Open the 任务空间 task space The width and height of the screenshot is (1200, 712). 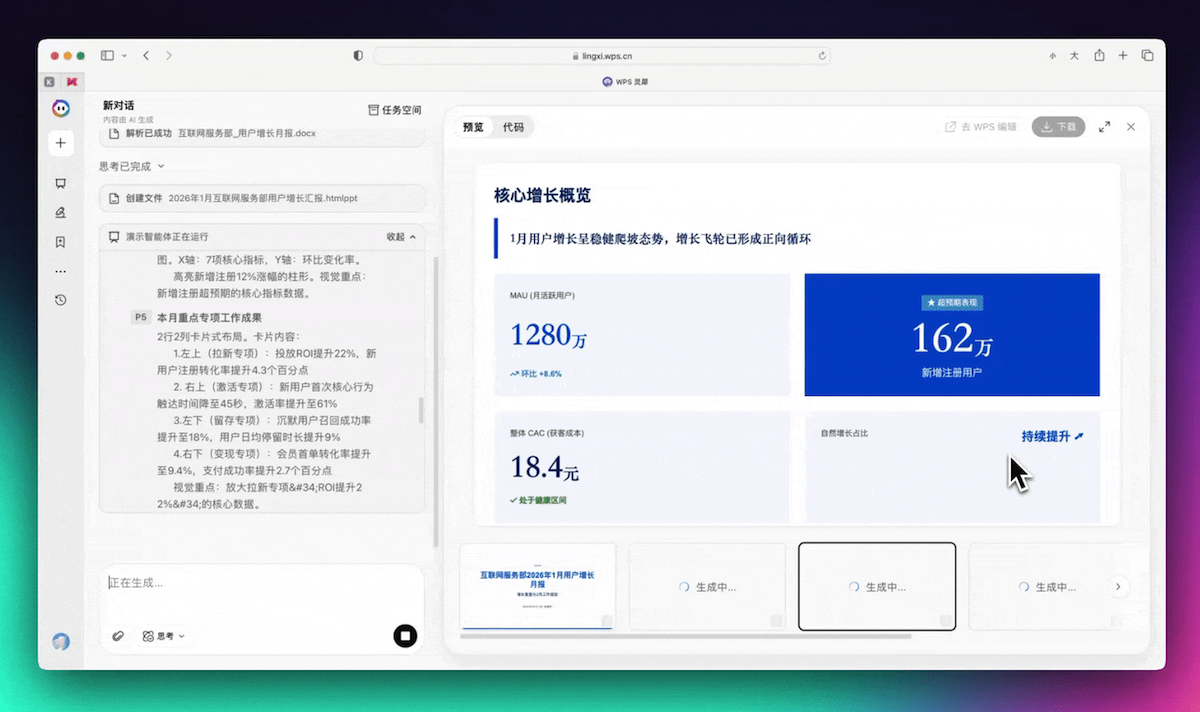tap(395, 110)
